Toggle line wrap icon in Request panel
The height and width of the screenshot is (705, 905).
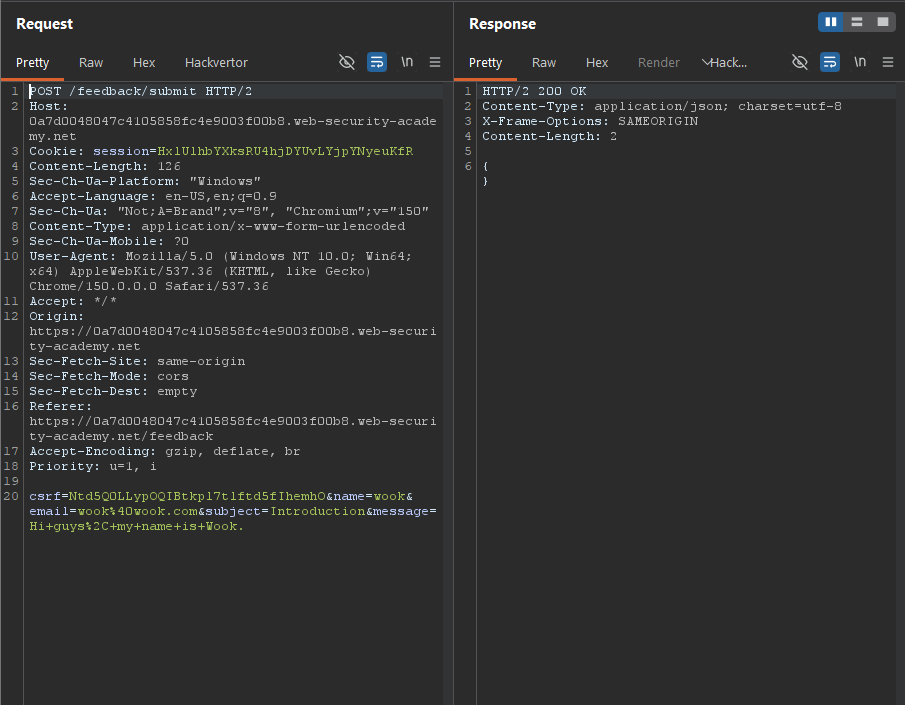tap(377, 62)
